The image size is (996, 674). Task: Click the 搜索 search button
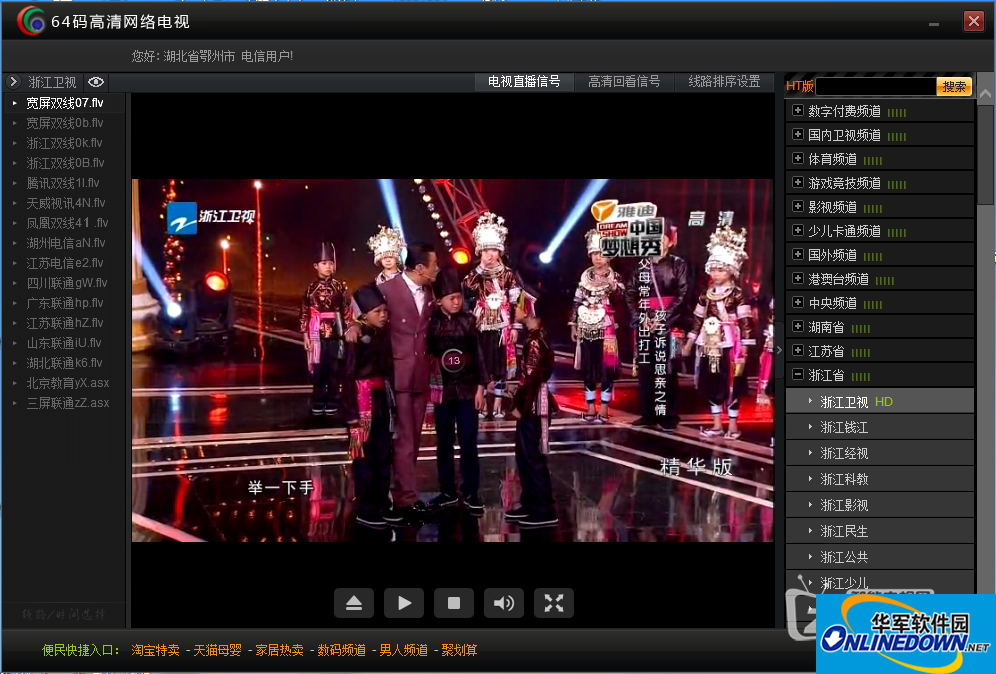tap(954, 86)
